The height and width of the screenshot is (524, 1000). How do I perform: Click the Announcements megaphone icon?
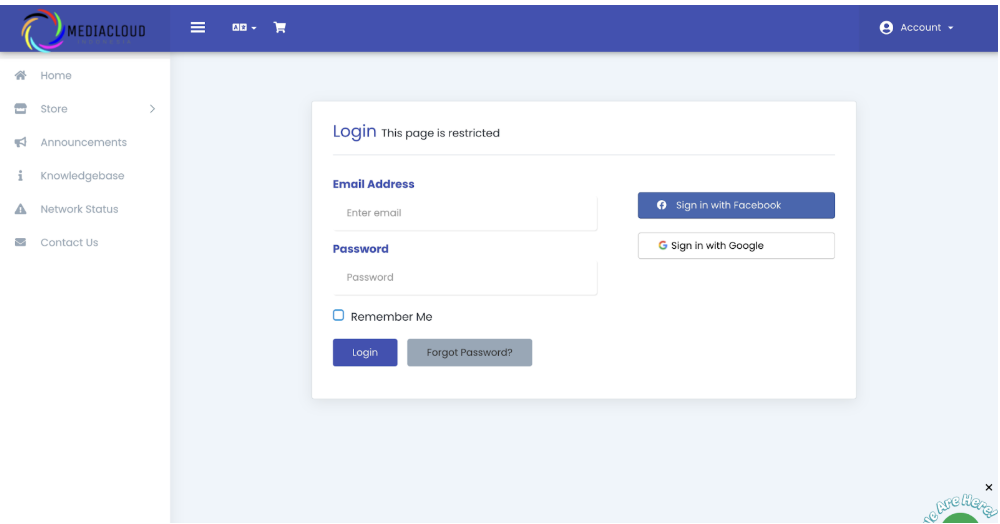(x=20, y=142)
